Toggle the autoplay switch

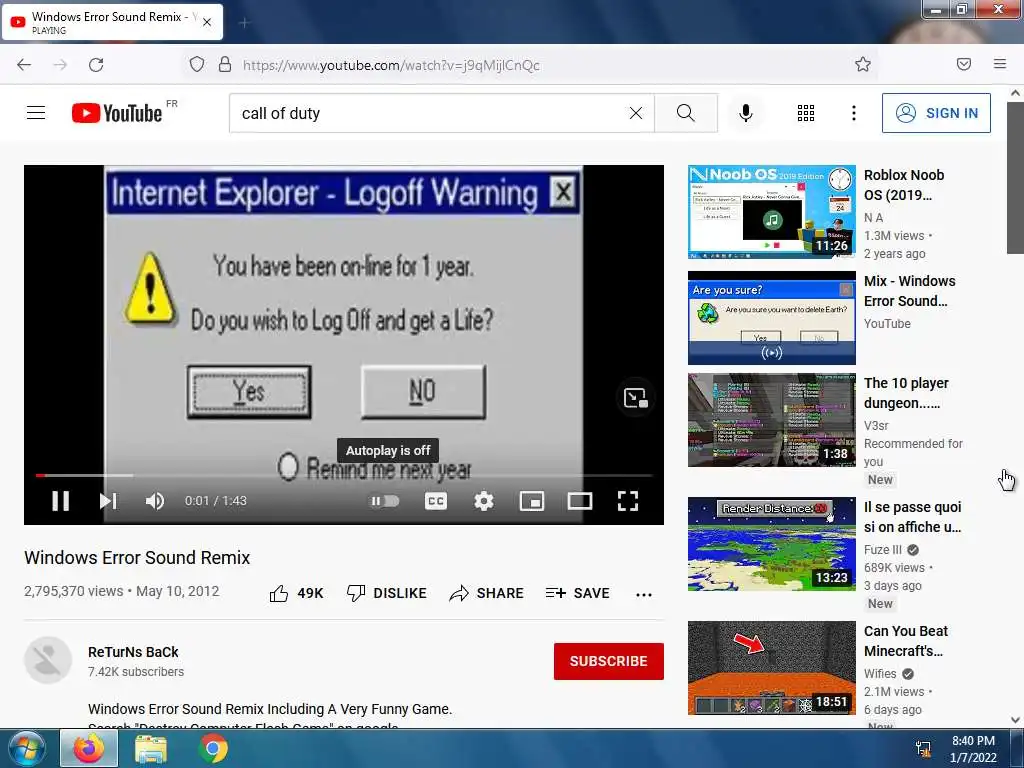(x=385, y=501)
